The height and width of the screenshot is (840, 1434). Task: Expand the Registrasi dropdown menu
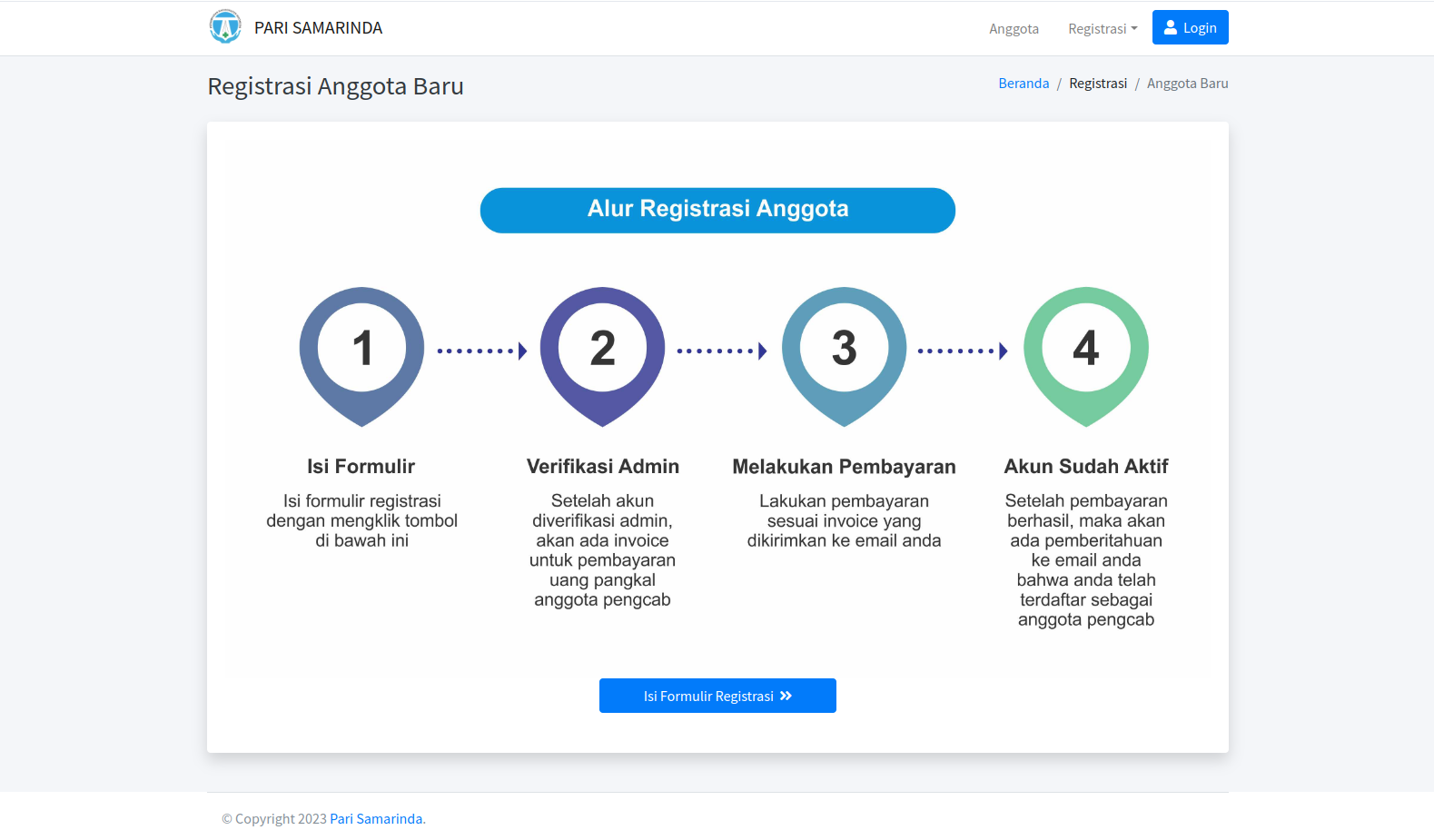coord(1103,28)
